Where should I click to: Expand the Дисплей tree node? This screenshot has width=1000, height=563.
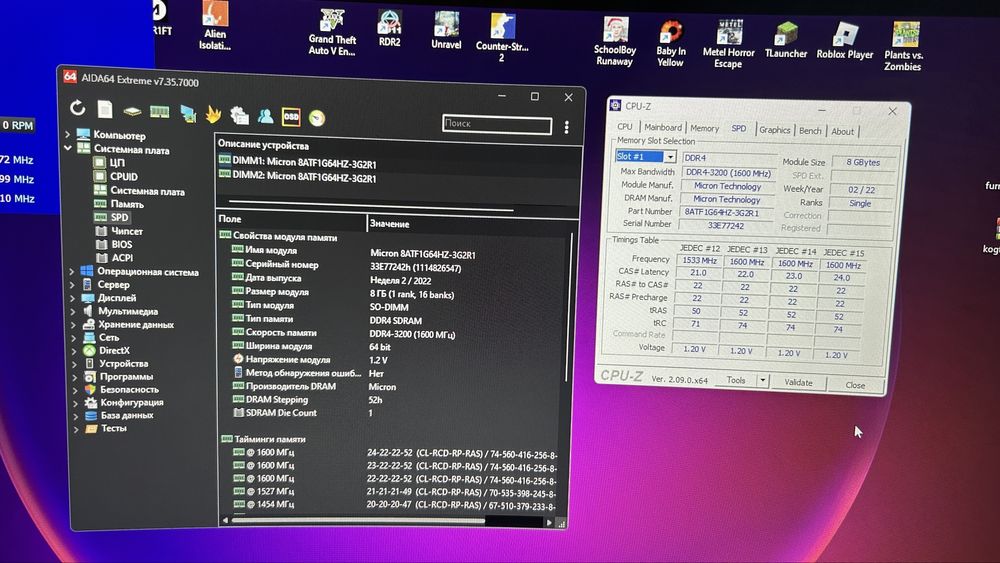72,298
